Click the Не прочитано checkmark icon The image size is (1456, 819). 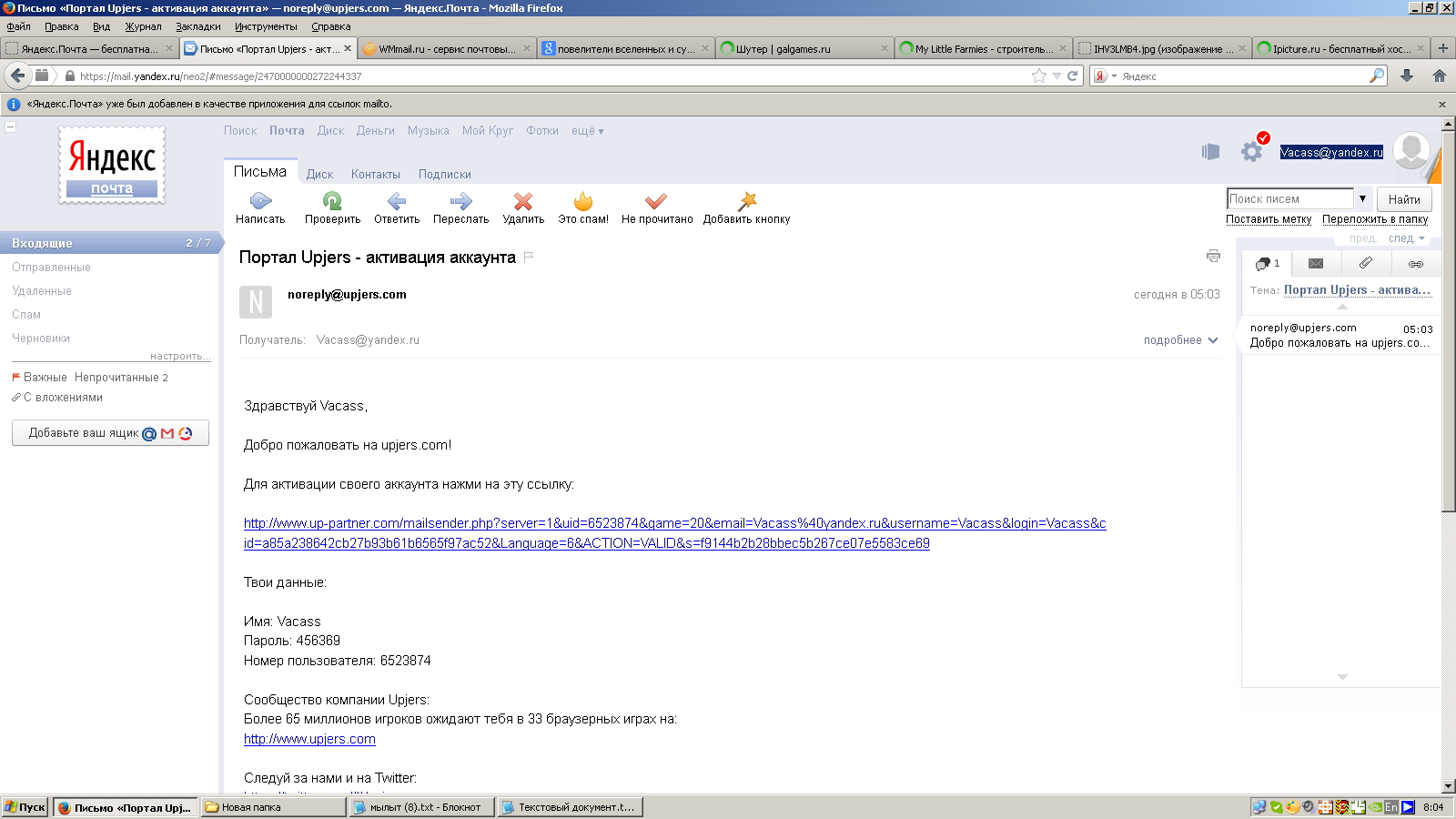[656, 201]
